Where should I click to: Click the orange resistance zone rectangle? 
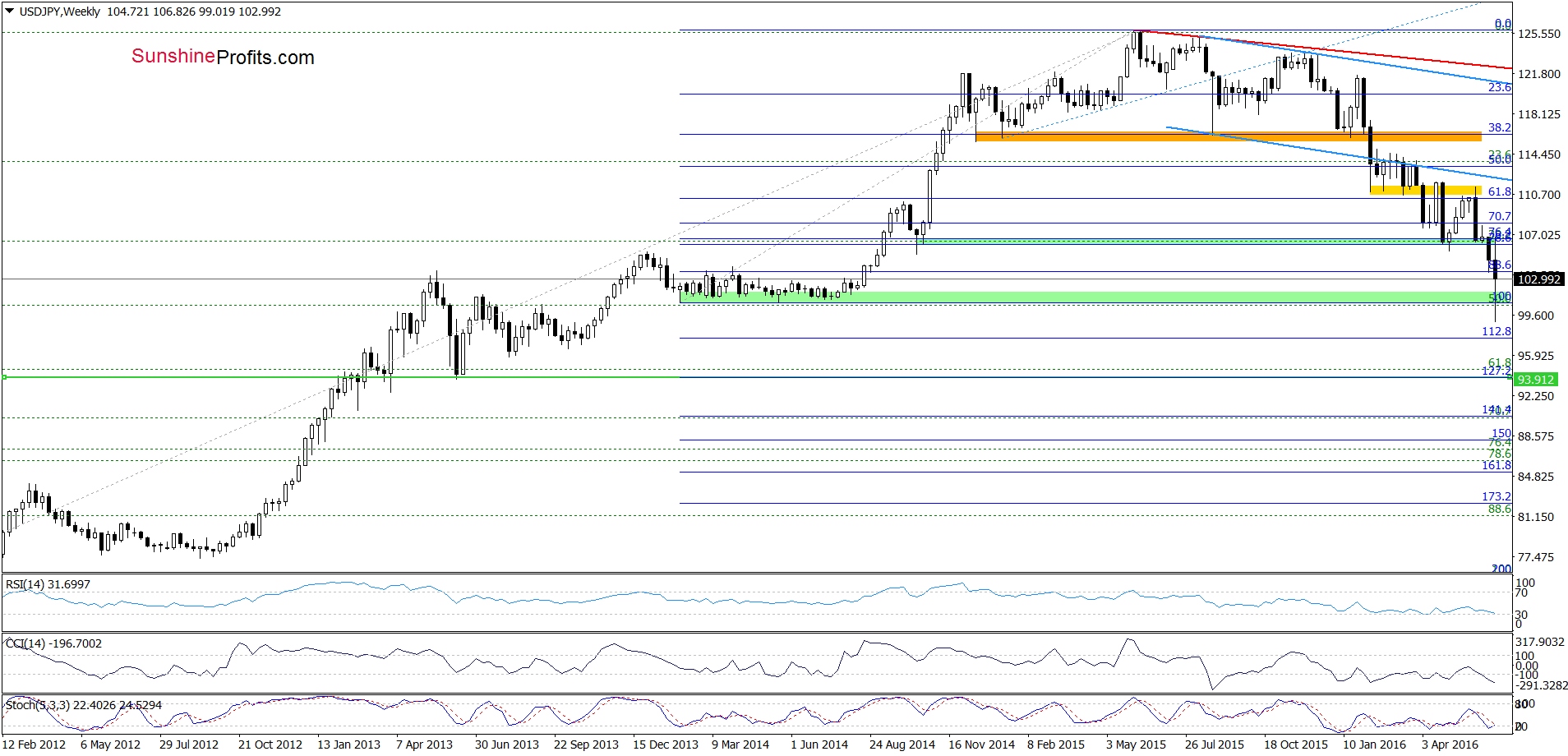(x=1228, y=136)
